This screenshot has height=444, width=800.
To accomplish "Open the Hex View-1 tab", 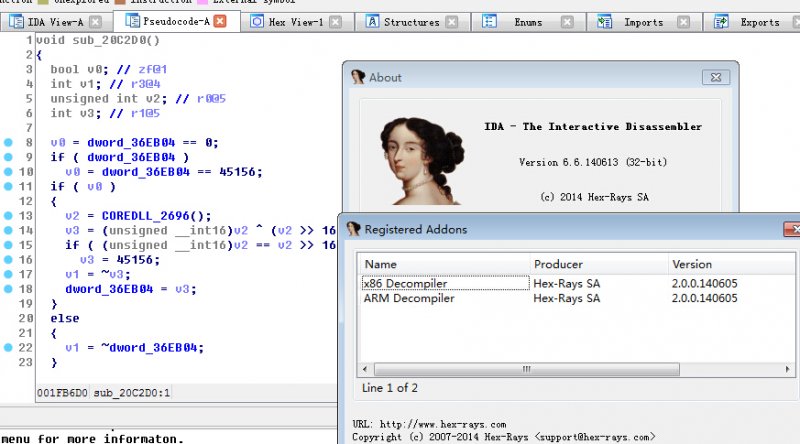I will [x=296, y=22].
